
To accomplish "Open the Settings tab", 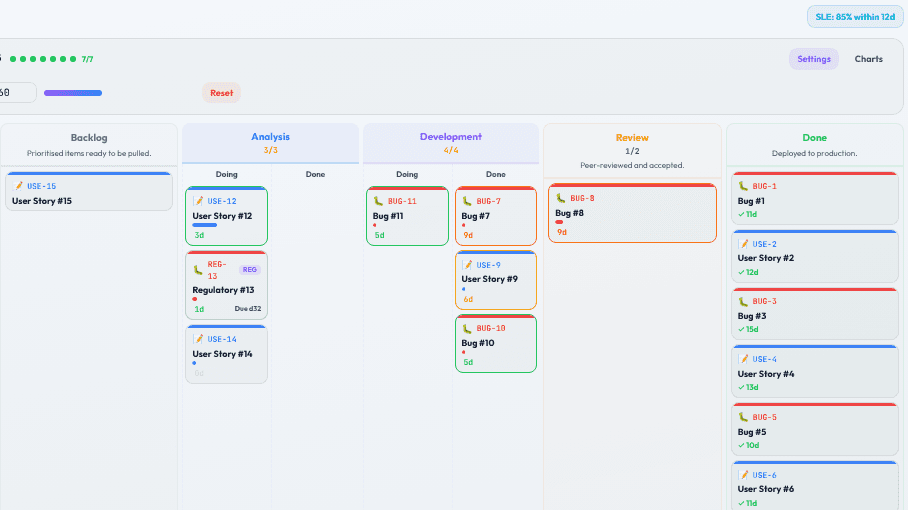I will (x=814, y=59).
